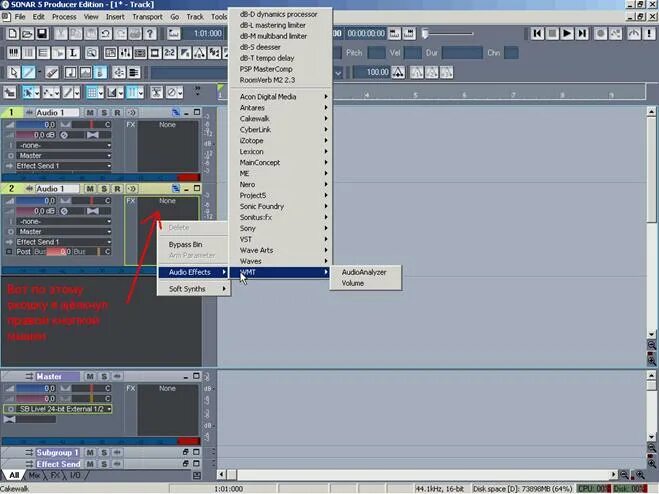
Task: Open Soft Synths submenu entry
Action: 193,289
